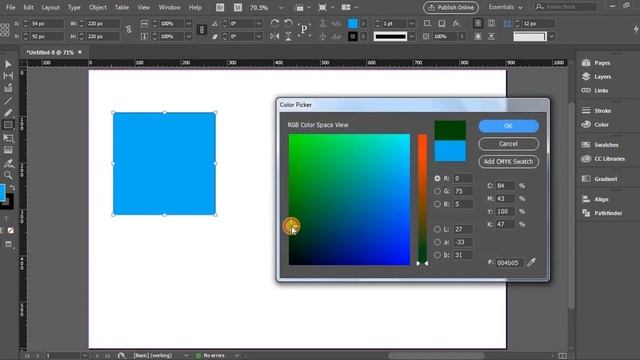Viewport: 640px width, 360px height.
Task: Flip the object vertically
Action: [x=288, y=37]
